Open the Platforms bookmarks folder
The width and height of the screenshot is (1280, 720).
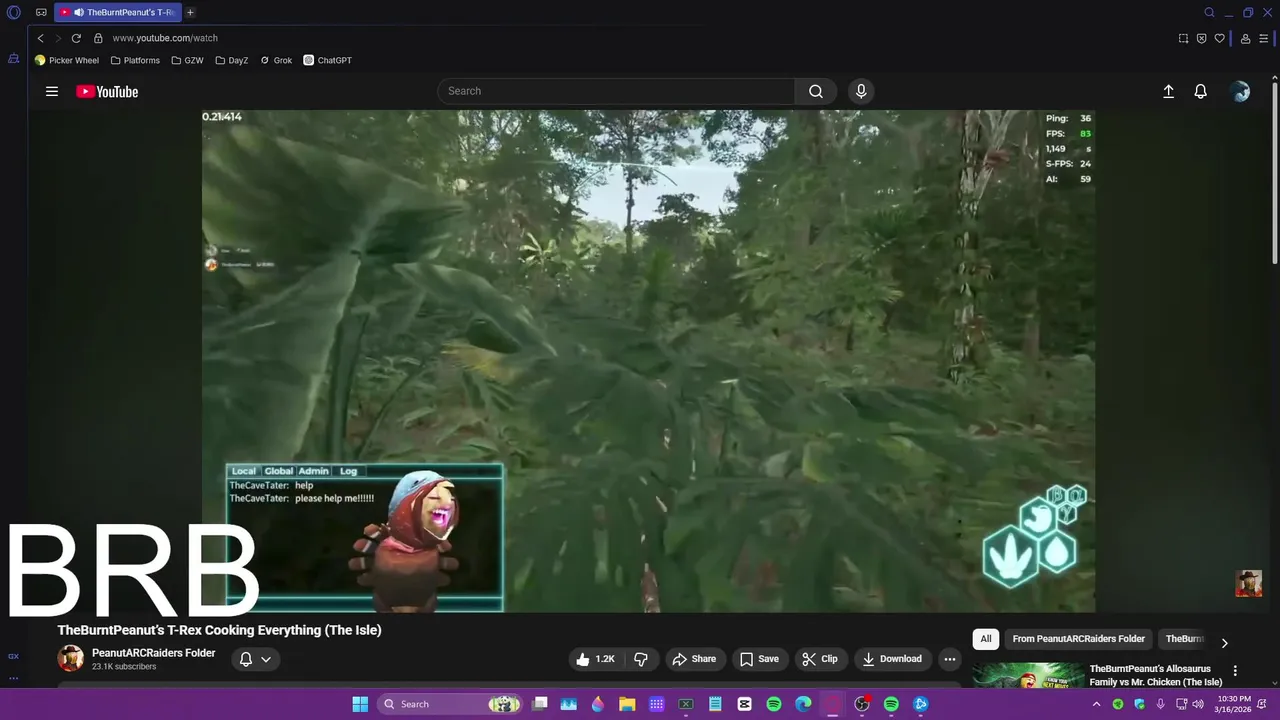click(x=135, y=60)
